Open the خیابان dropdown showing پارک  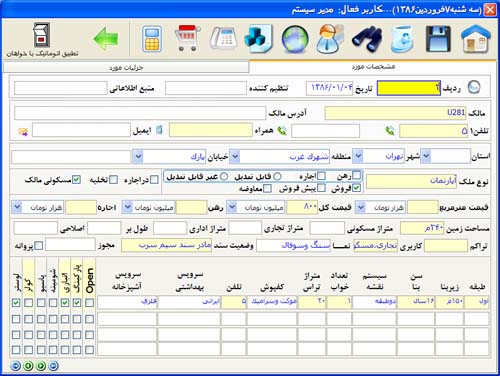(138, 156)
